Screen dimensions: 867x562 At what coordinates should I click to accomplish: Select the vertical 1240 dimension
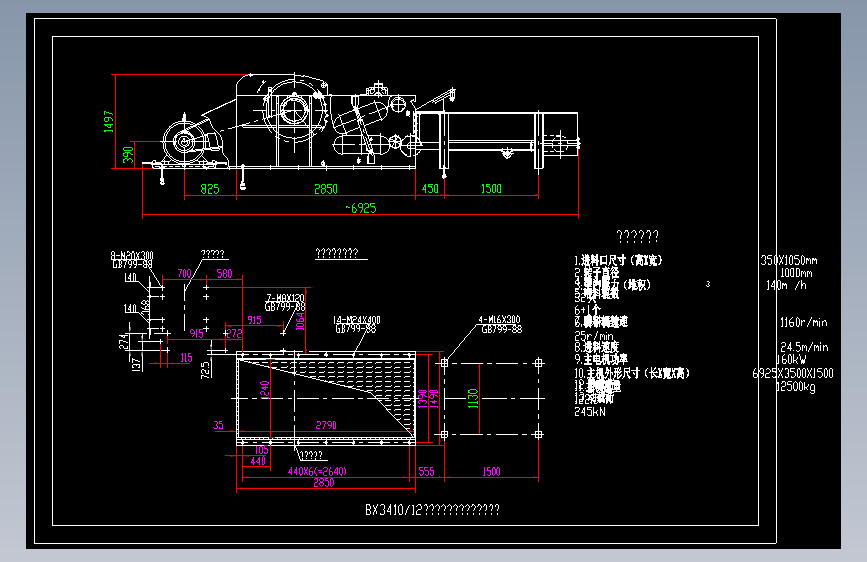(x=264, y=390)
